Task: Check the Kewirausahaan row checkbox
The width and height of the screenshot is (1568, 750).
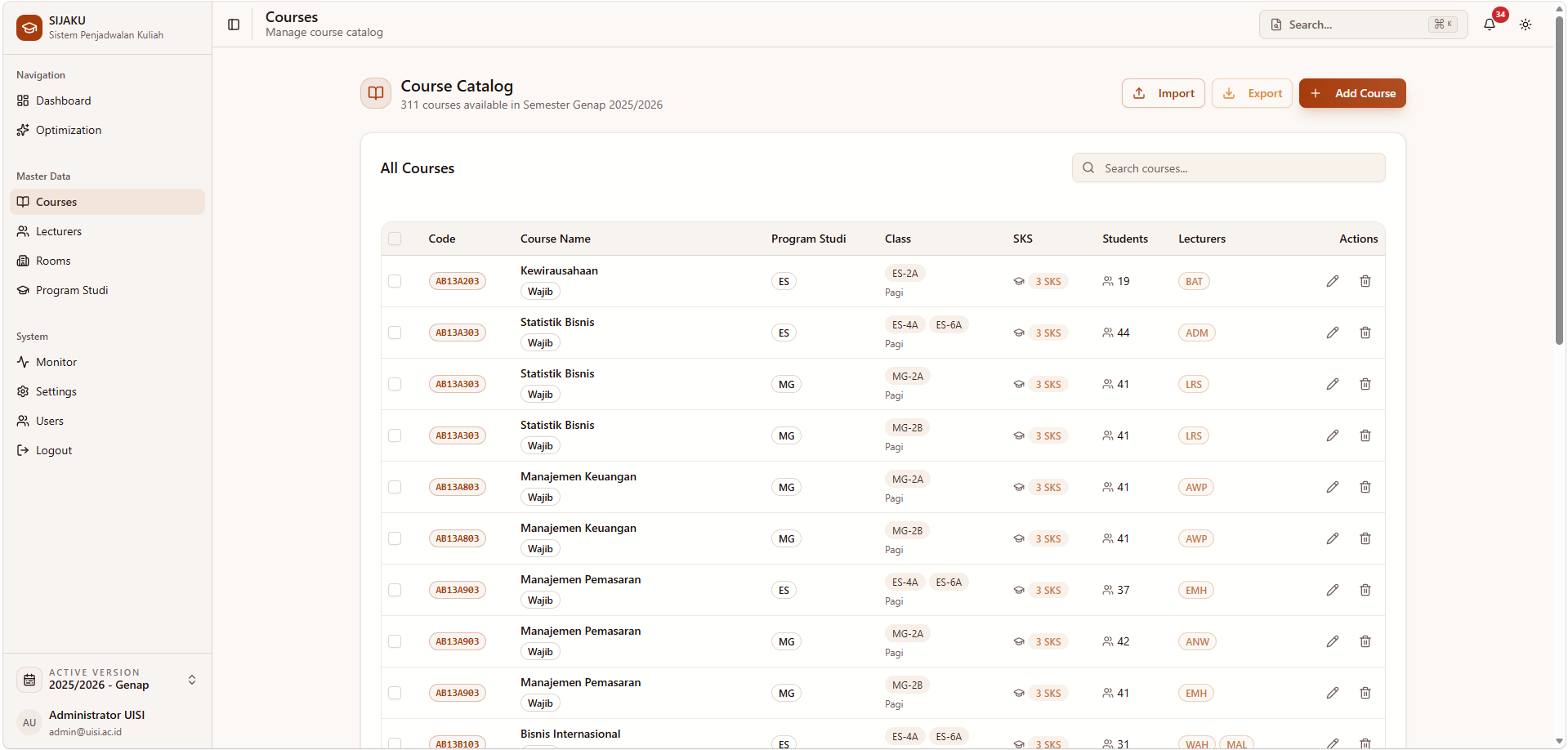Action: [x=395, y=281]
